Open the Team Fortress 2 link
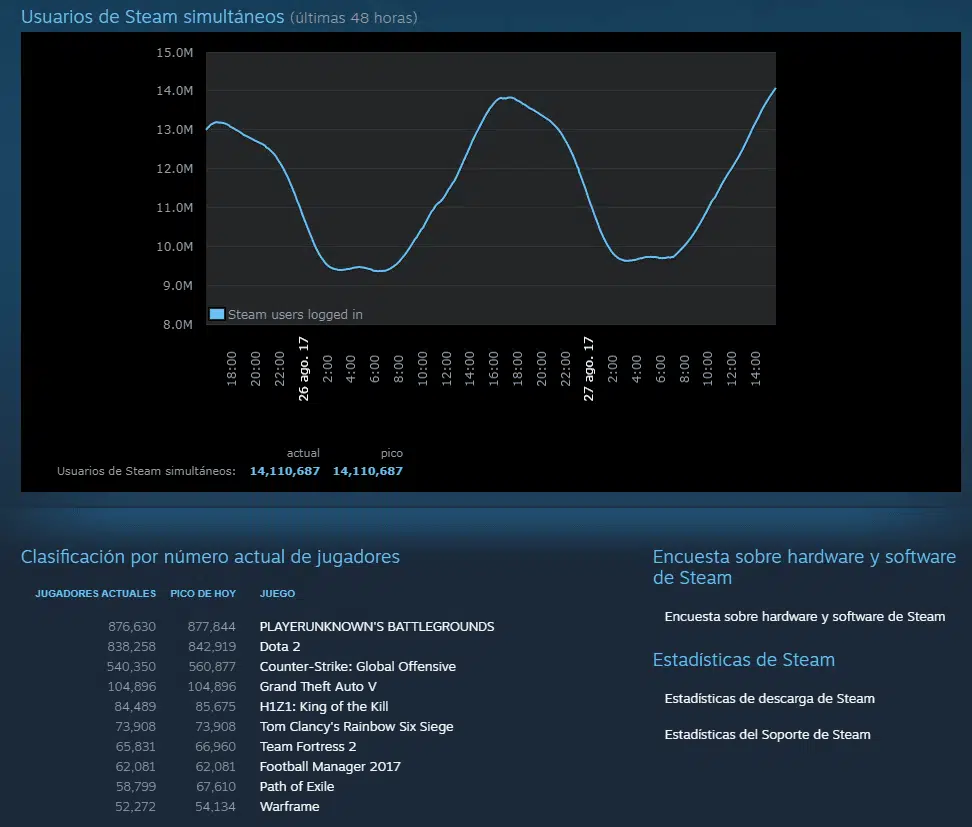Image resolution: width=972 pixels, height=827 pixels. [308, 746]
